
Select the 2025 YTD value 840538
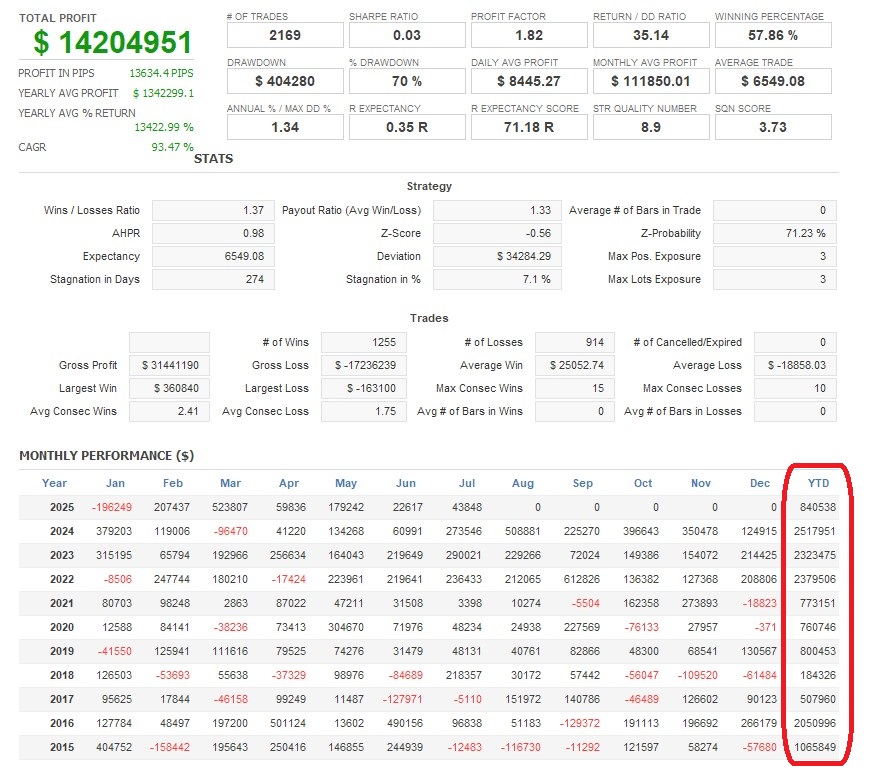coord(818,507)
